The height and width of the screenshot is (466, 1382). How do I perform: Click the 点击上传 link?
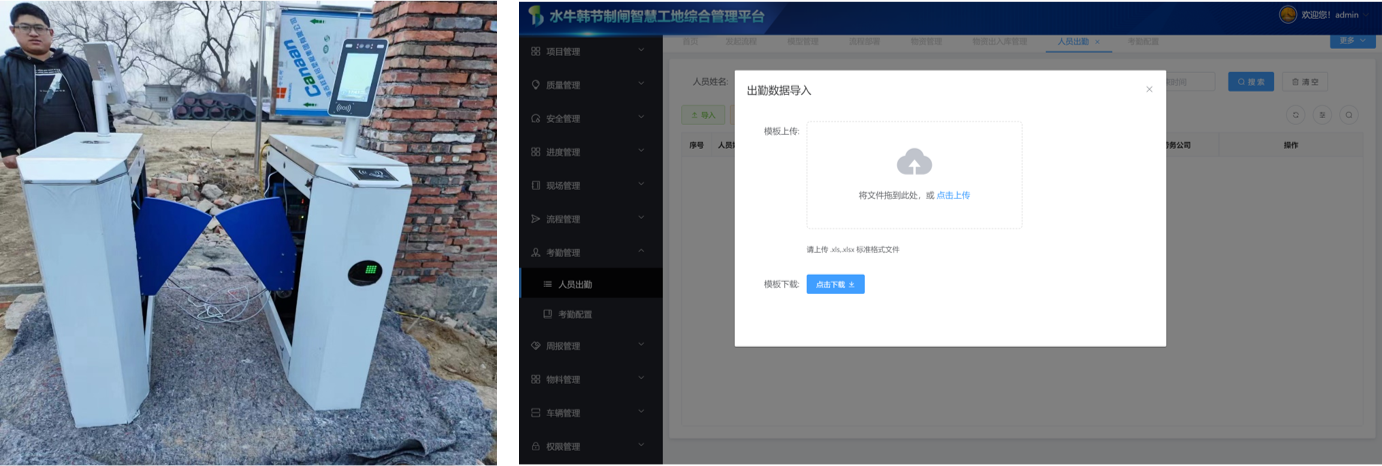[953, 196]
